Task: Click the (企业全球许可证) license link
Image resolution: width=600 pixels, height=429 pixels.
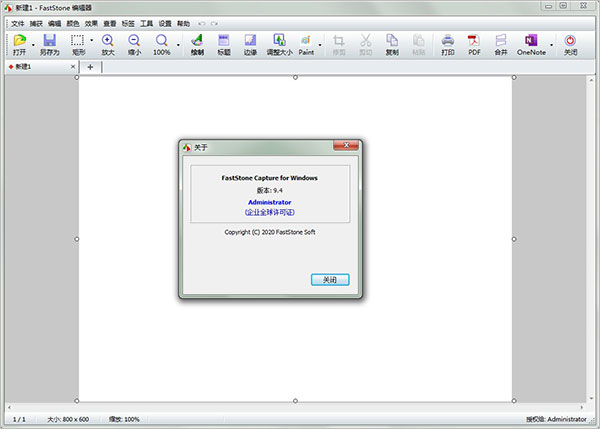Action: tap(270, 212)
